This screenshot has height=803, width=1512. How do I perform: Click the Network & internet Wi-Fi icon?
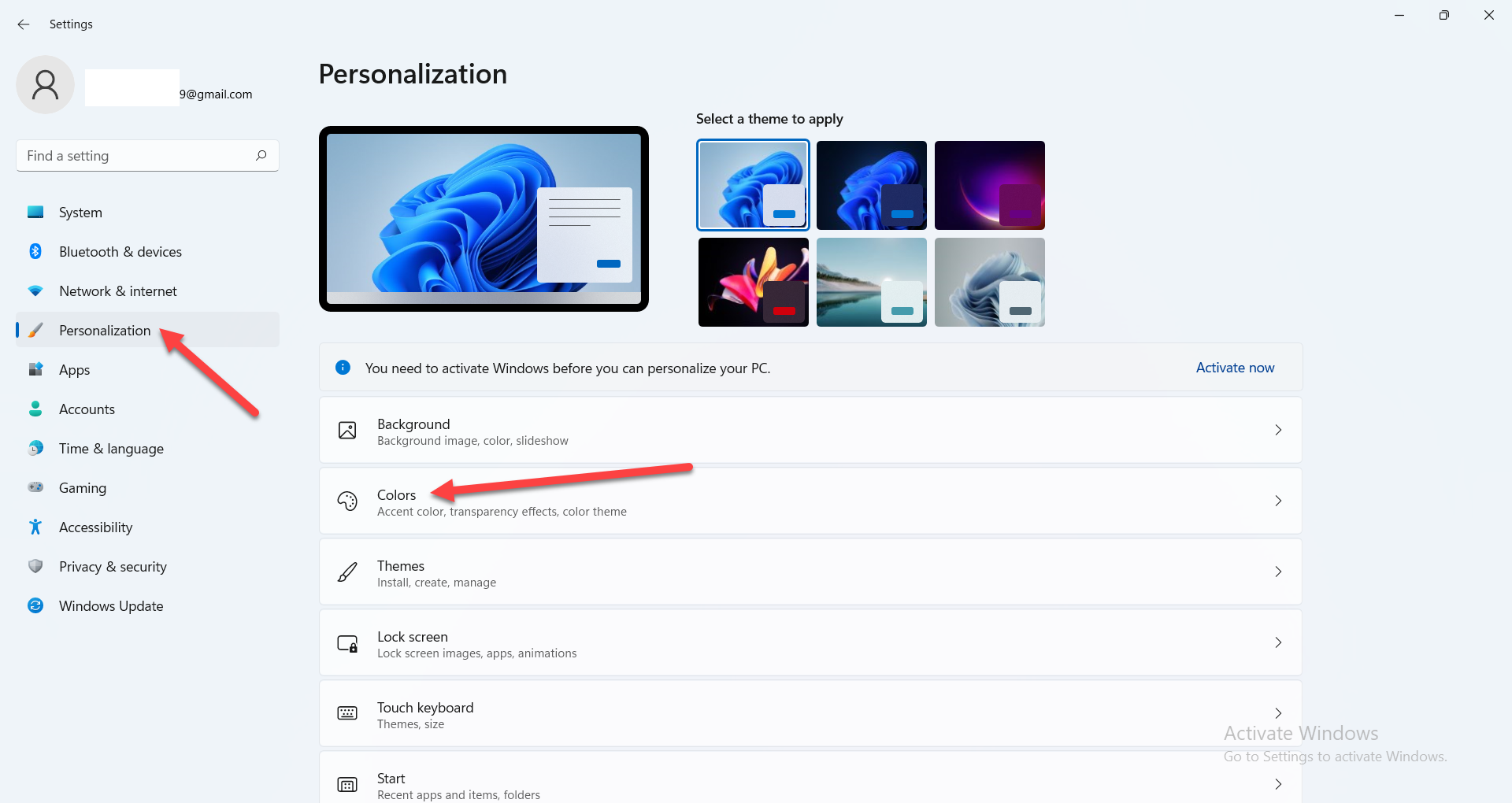pyautogui.click(x=35, y=291)
